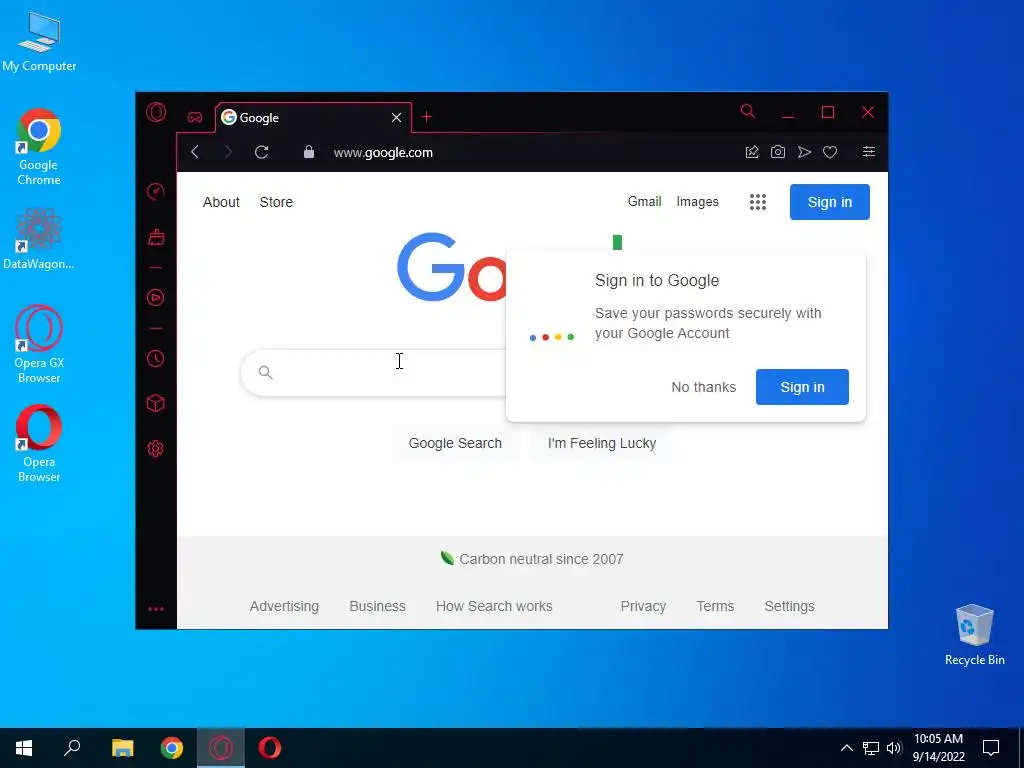Open network status tray icon
Viewport: 1024px width, 768px height.
pyautogui.click(x=871, y=748)
